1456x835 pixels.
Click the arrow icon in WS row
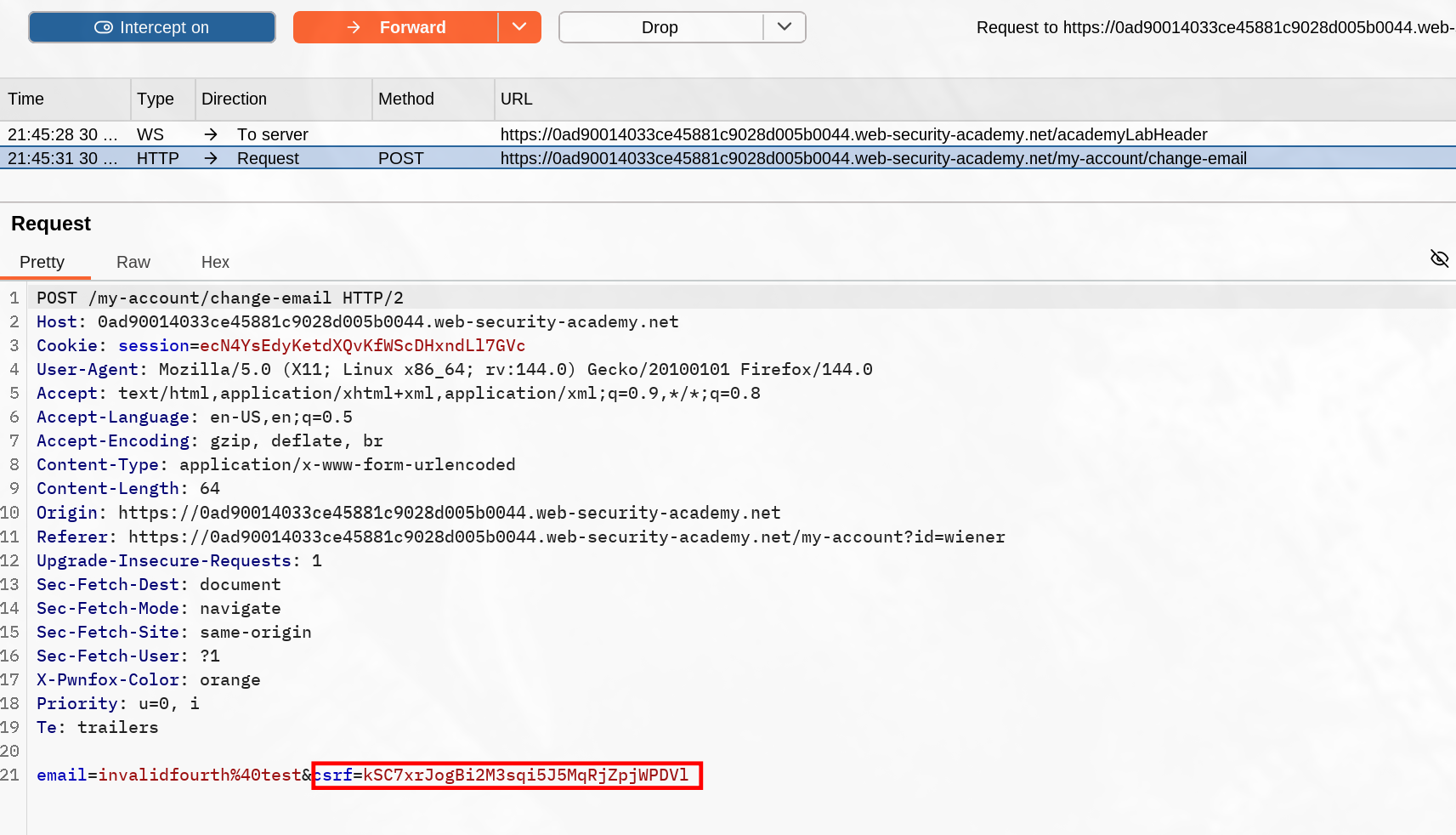click(x=211, y=134)
